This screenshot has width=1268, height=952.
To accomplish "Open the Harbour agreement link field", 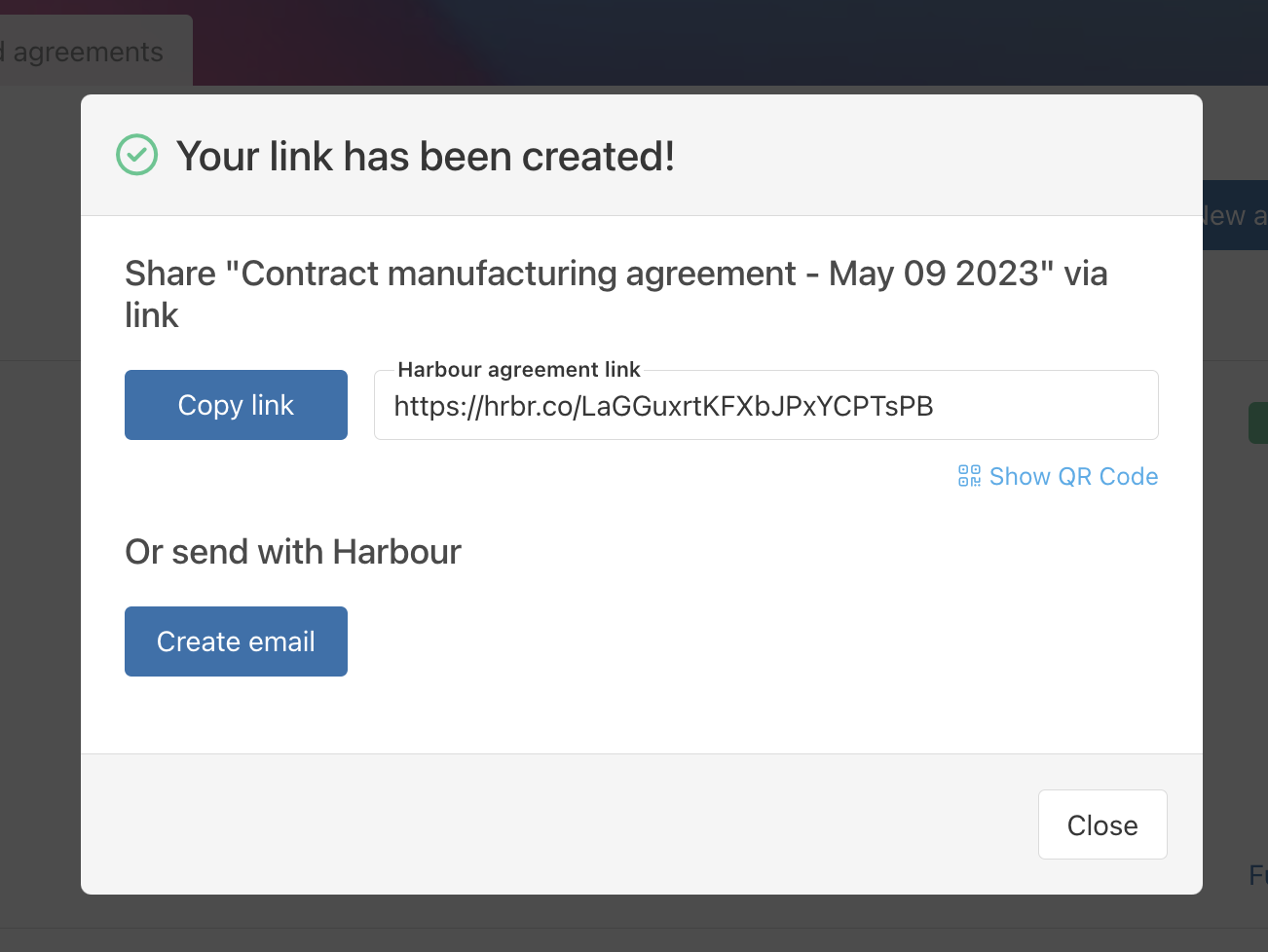I will (765, 405).
